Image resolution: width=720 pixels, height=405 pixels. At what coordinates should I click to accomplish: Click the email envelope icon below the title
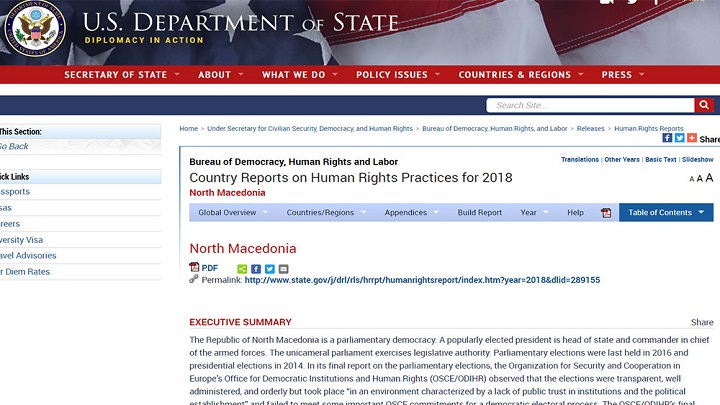[284, 269]
